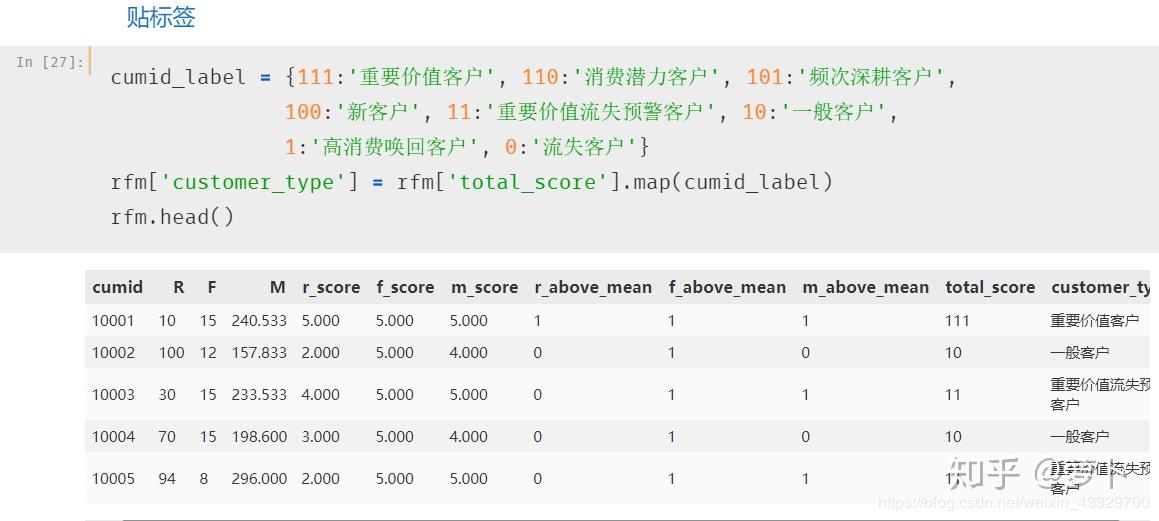Click the F value 12 in row 10002
Image resolution: width=1159 pixels, height=521 pixels.
click(x=208, y=353)
